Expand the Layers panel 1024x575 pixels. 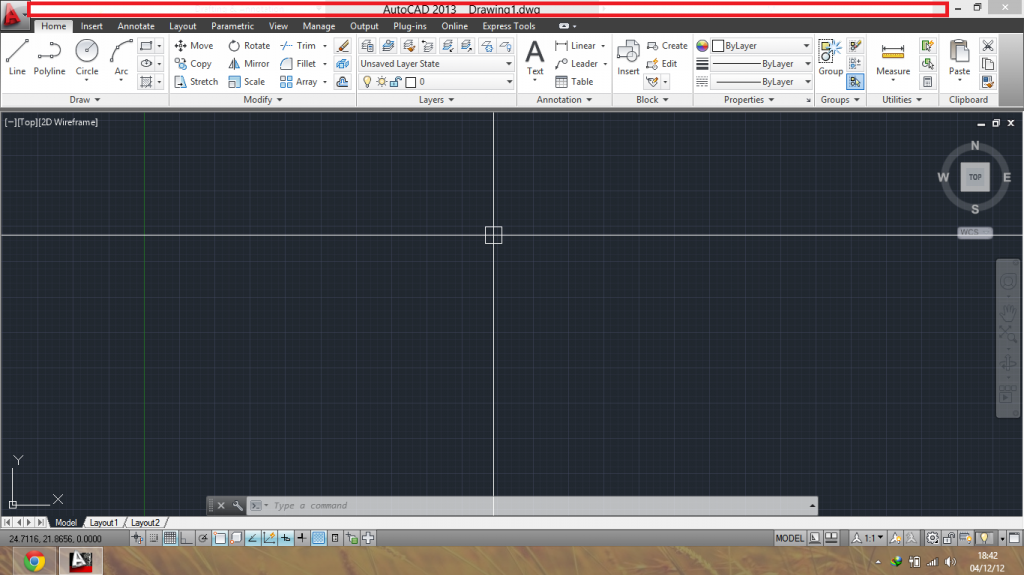436,100
